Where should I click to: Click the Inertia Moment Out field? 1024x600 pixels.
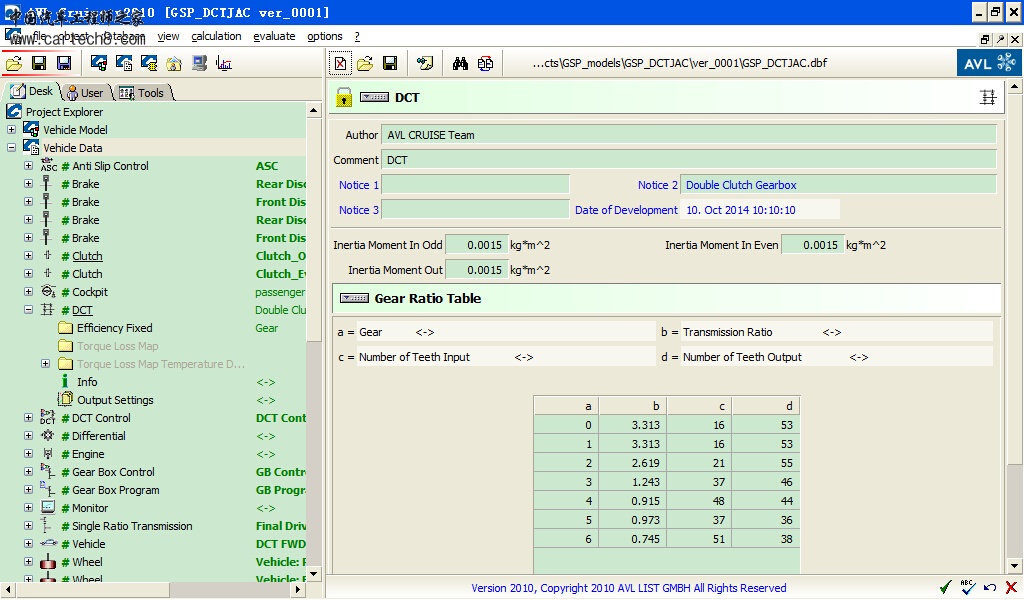click(476, 270)
